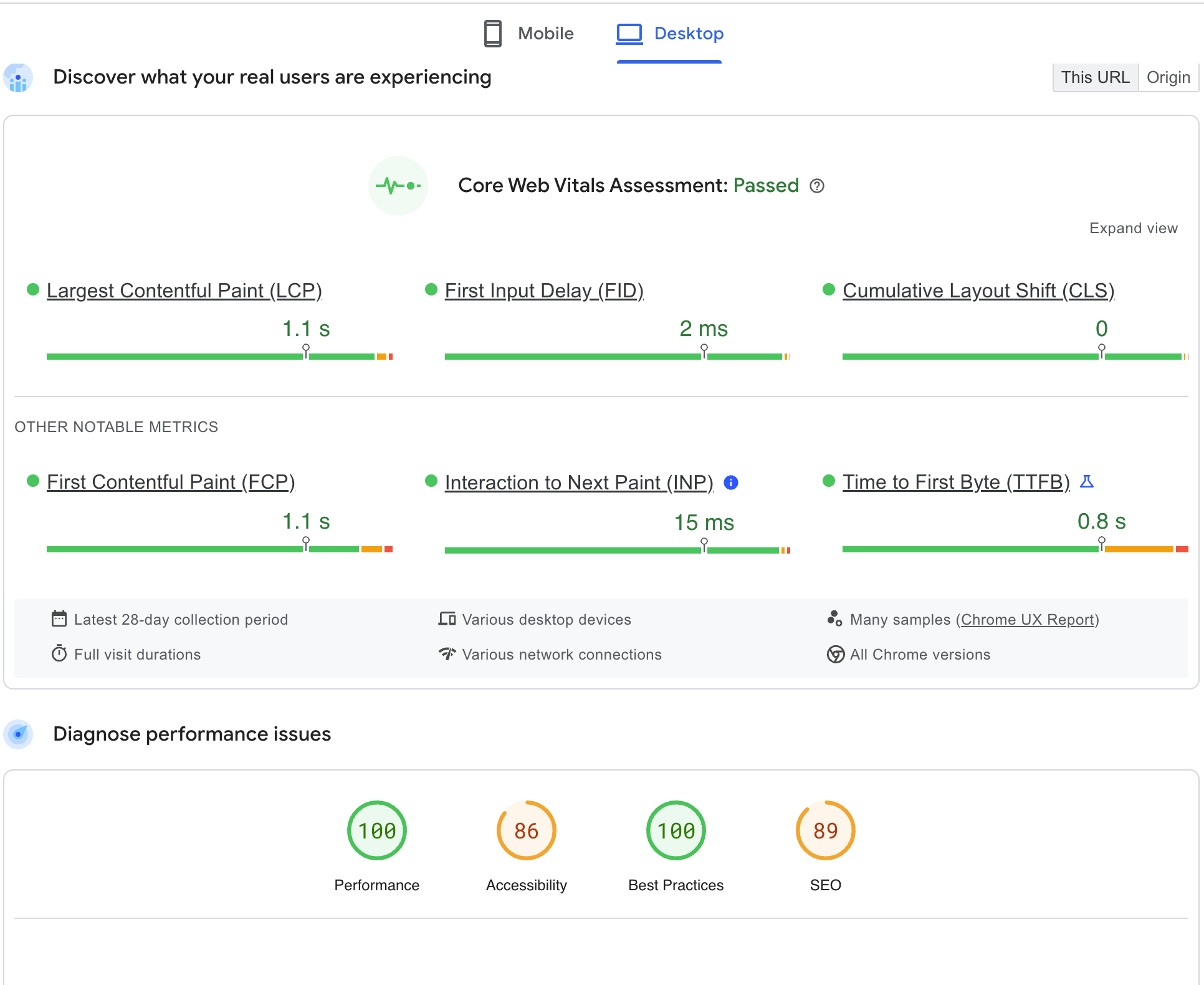Click the green Core Web Vitals pulse icon

point(398,185)
